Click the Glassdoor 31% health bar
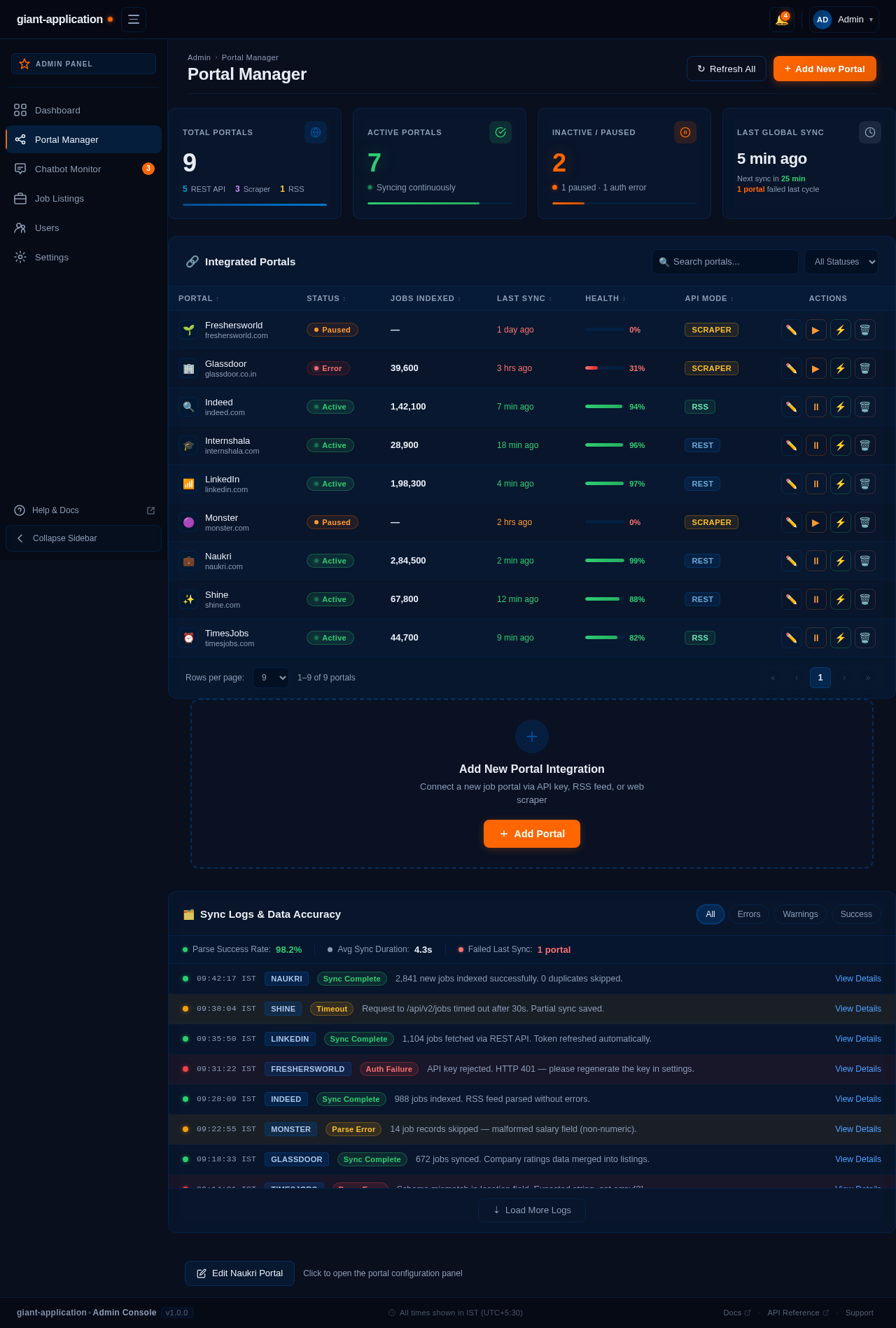The height and width of the screenshot is (1328, 896). coord(605,368)
